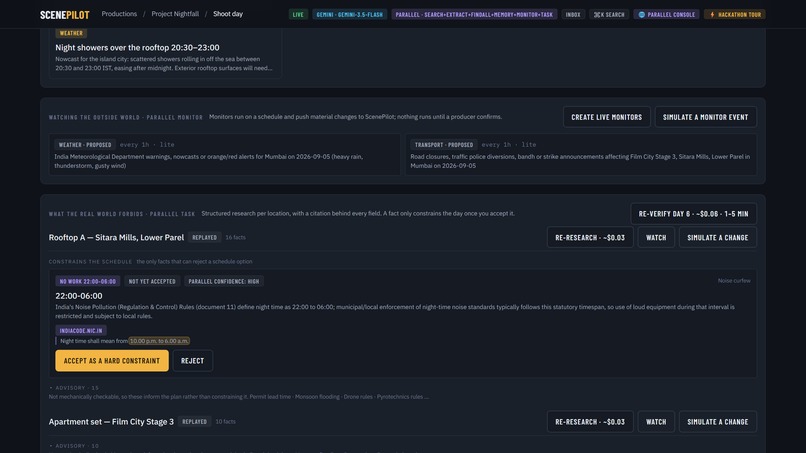Click the Parallel search+extract capabilities badge
Image resolution: width=806 pixels, height=453 pixels.
pyautogui.click(x=474, y=14)
